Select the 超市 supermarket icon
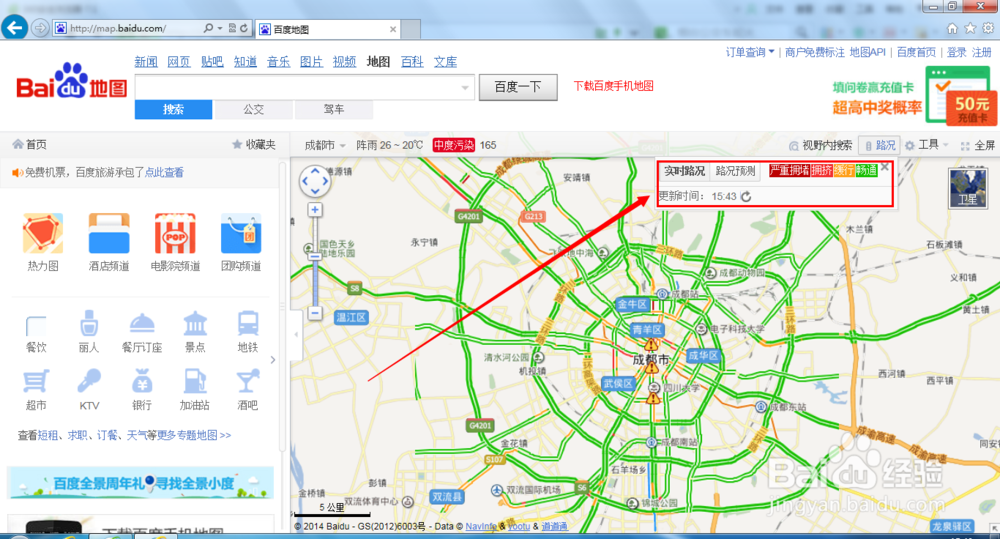This screenshot has height=539, width=1000. coord(36,381)
